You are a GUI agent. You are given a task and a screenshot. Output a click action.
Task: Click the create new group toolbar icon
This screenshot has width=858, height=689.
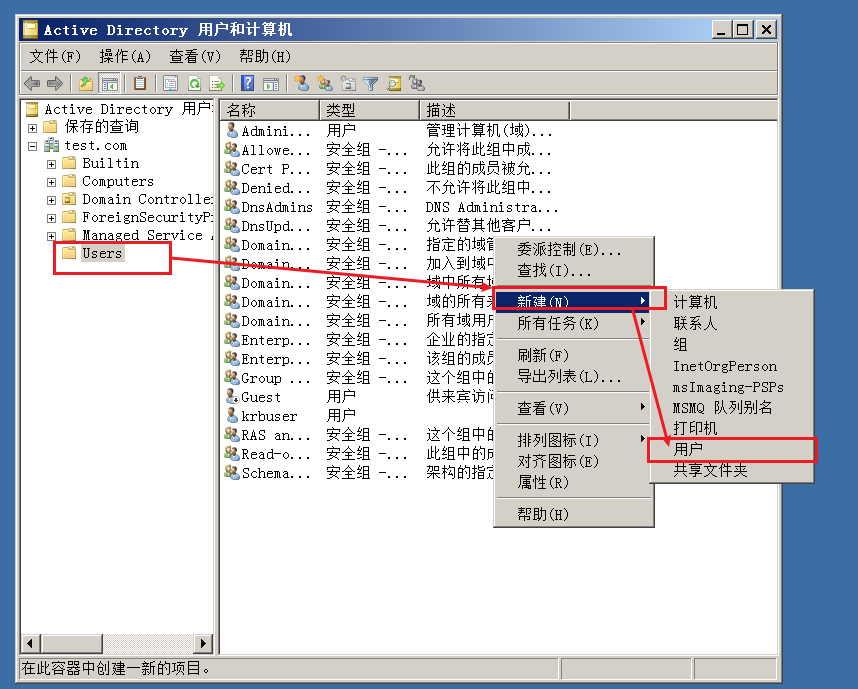click(x=325, y=84)
